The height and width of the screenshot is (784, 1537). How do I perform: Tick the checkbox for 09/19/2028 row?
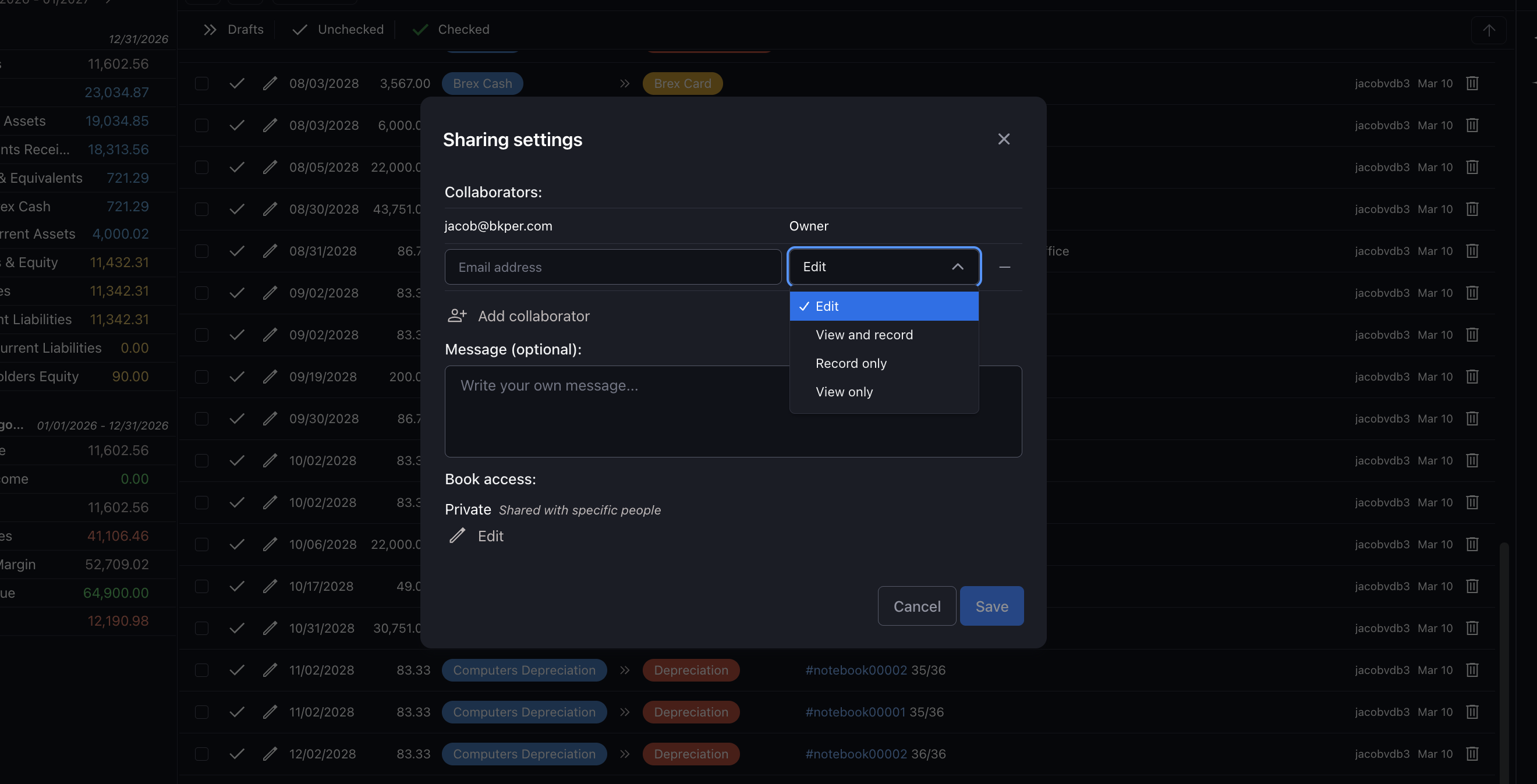point(201,377)
